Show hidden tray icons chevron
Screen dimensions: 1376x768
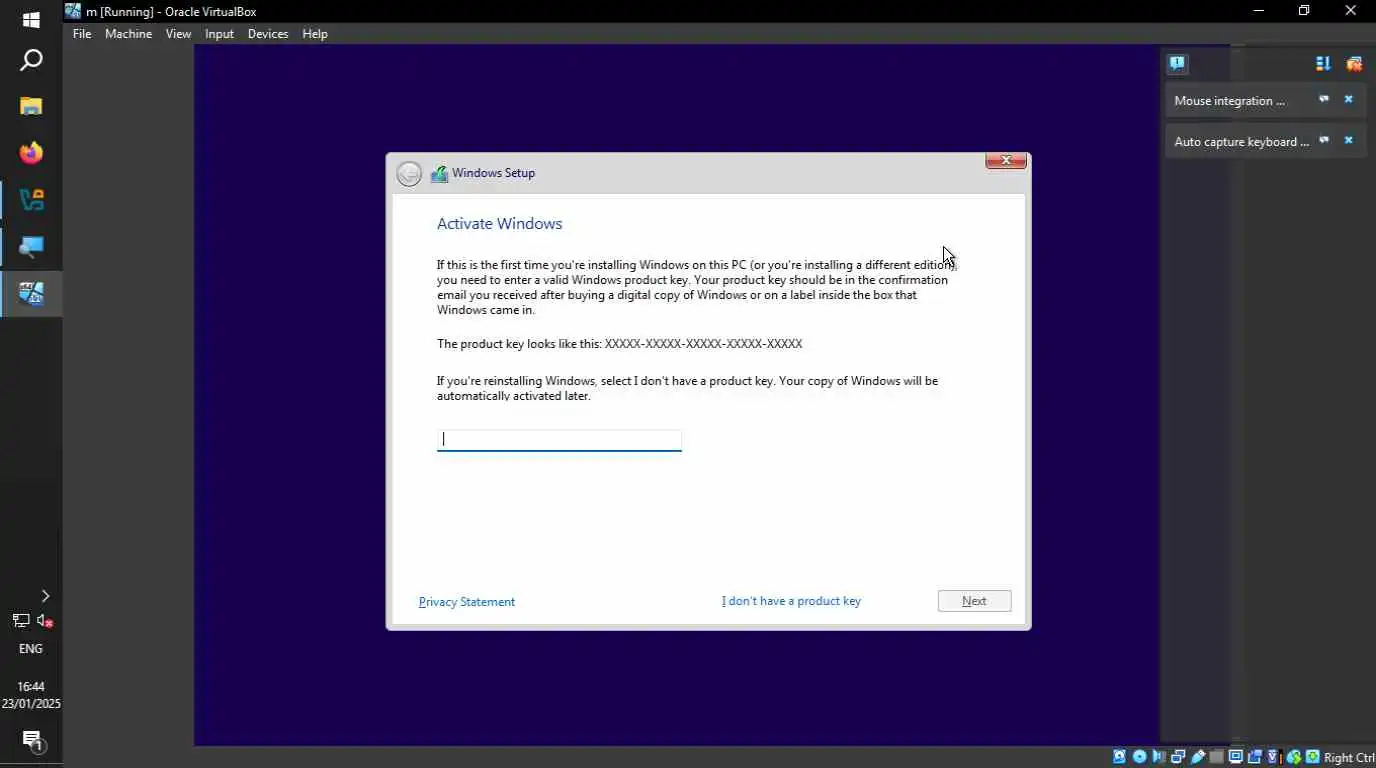tap(45, 596)
